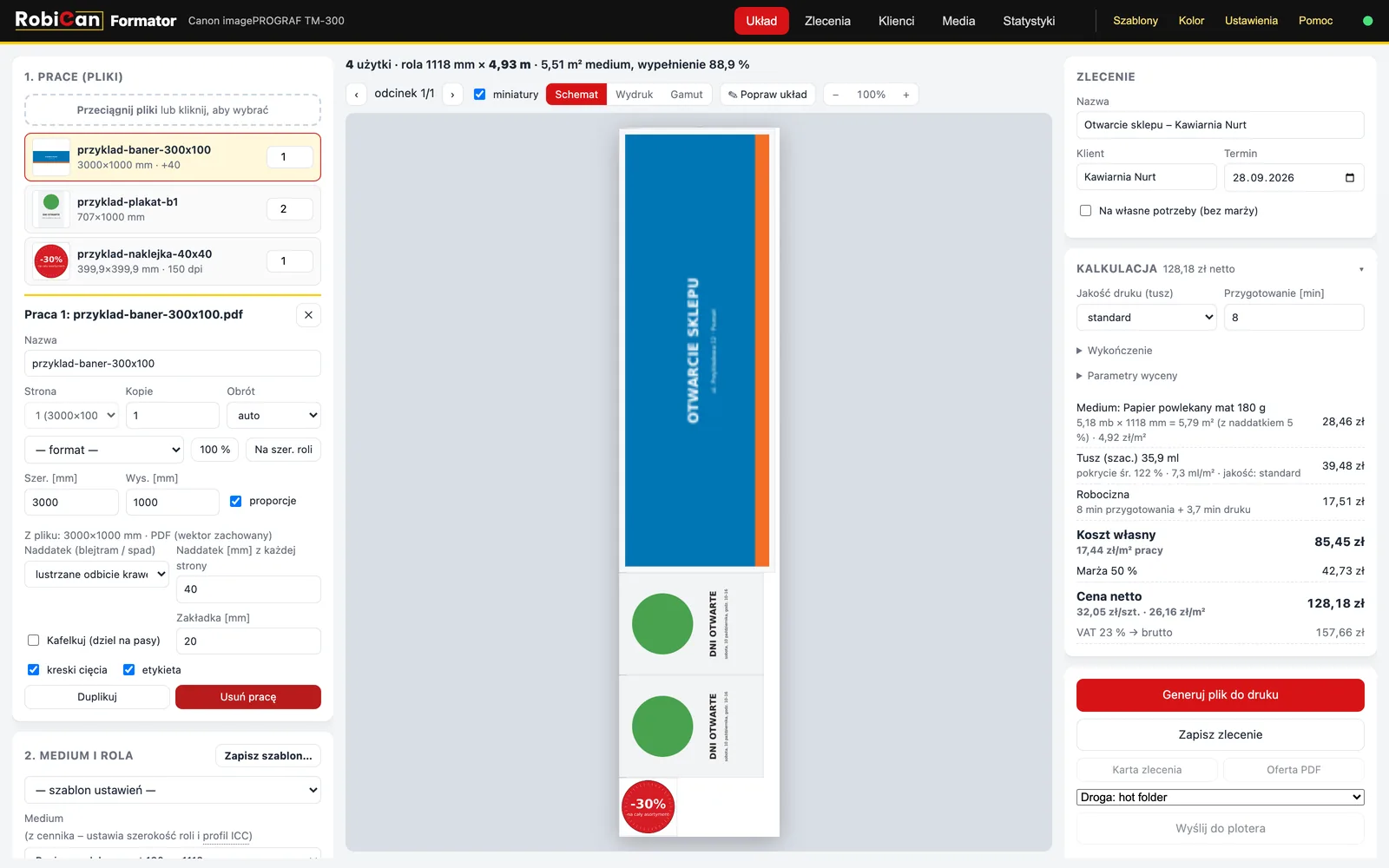Screen dimensions: 1389x868
Task: Open the Zlecenia menu
Action: tap(827, 21)
